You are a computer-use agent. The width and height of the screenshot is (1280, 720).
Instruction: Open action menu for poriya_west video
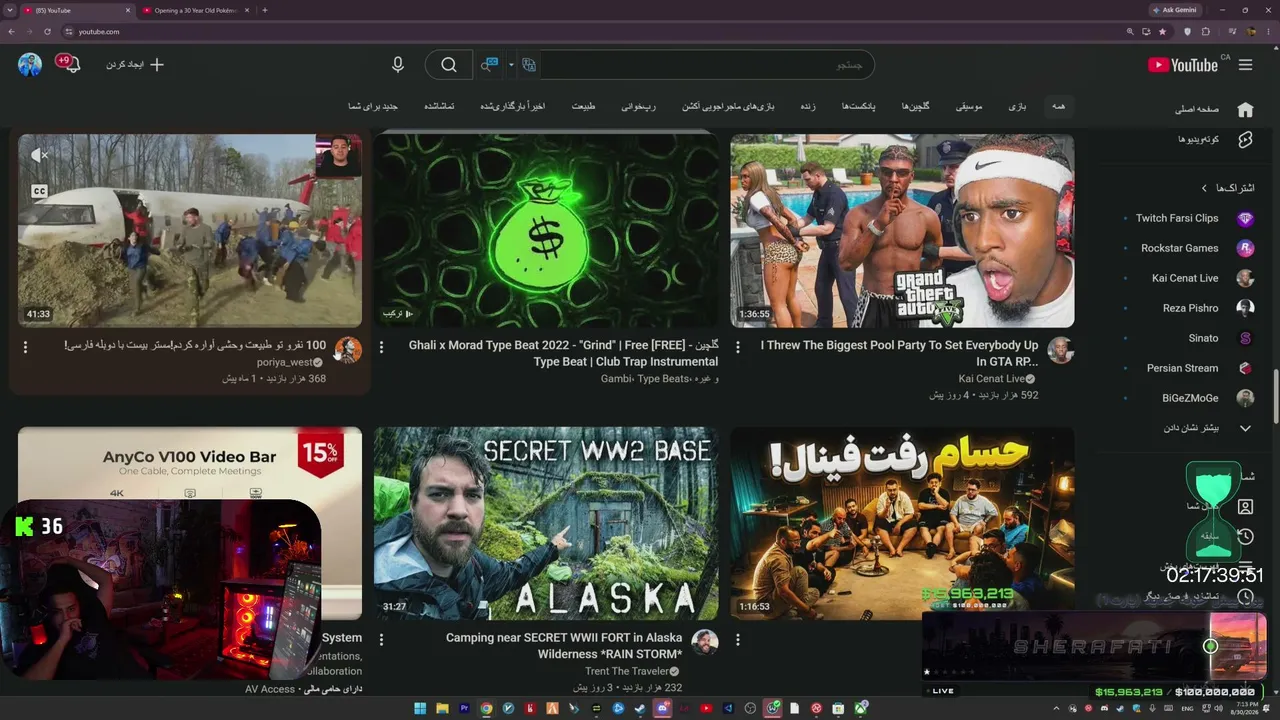pyautogui.click(x=26, y=347)
